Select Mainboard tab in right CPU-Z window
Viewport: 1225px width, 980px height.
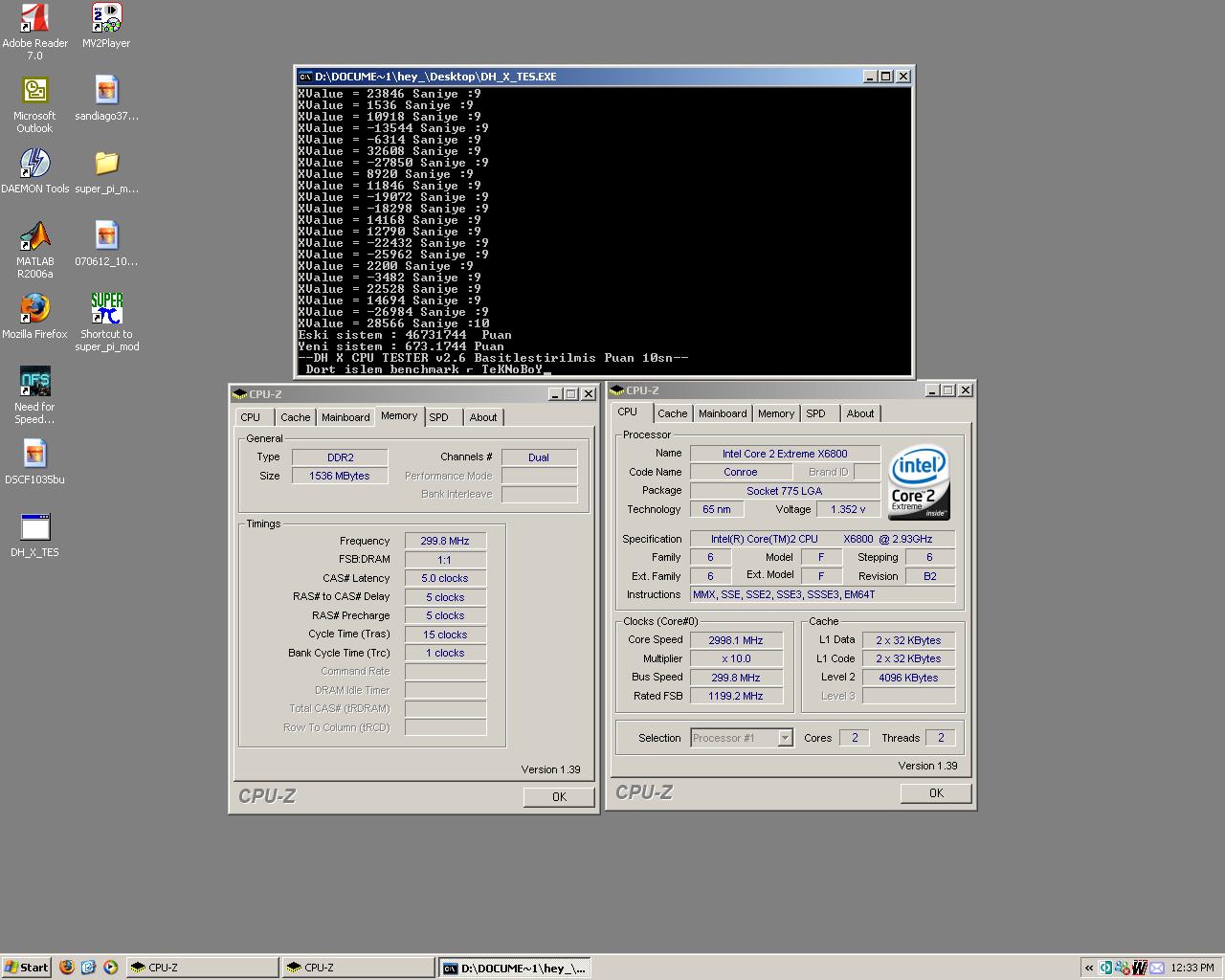point(723,413)
